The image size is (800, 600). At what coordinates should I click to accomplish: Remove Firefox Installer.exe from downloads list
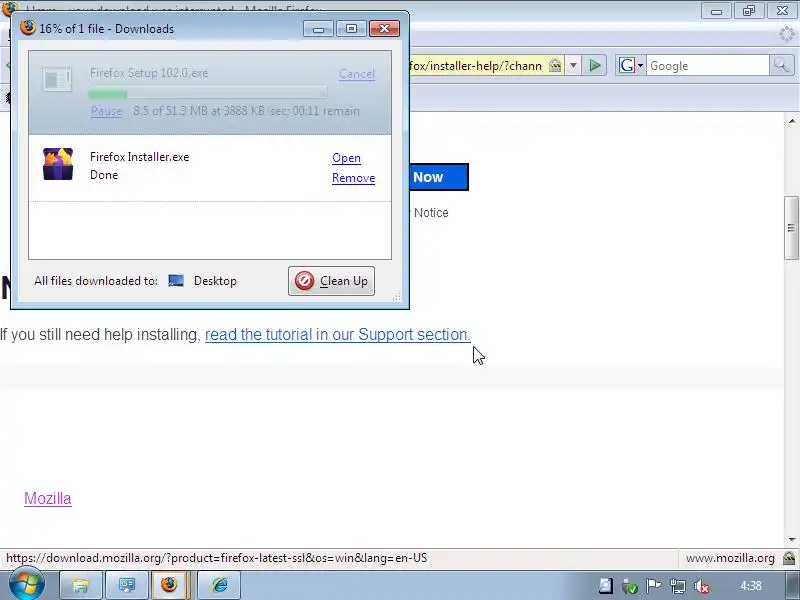point(354,178)
